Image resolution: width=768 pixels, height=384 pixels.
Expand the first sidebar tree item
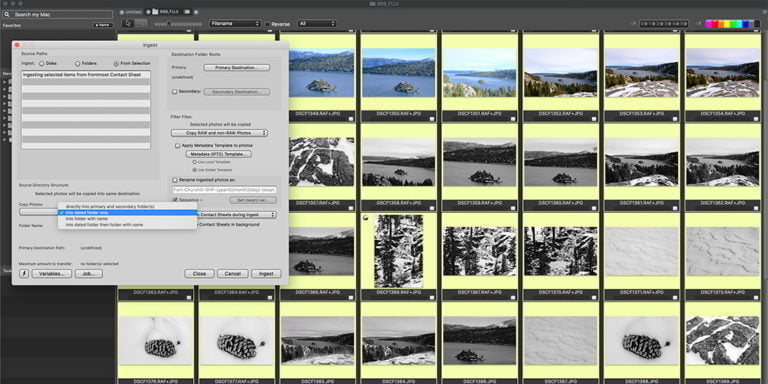[x=5, y=82]
